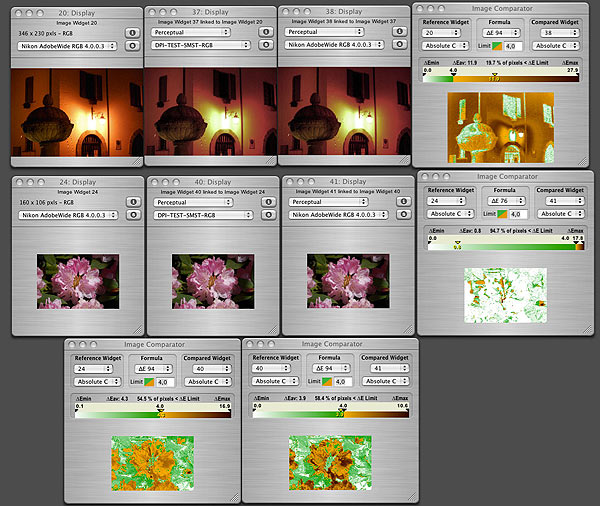Open Perceptual rendering intent dropdown in 38: Display
This screenshot has width=600, height=506.
(324, 32)
